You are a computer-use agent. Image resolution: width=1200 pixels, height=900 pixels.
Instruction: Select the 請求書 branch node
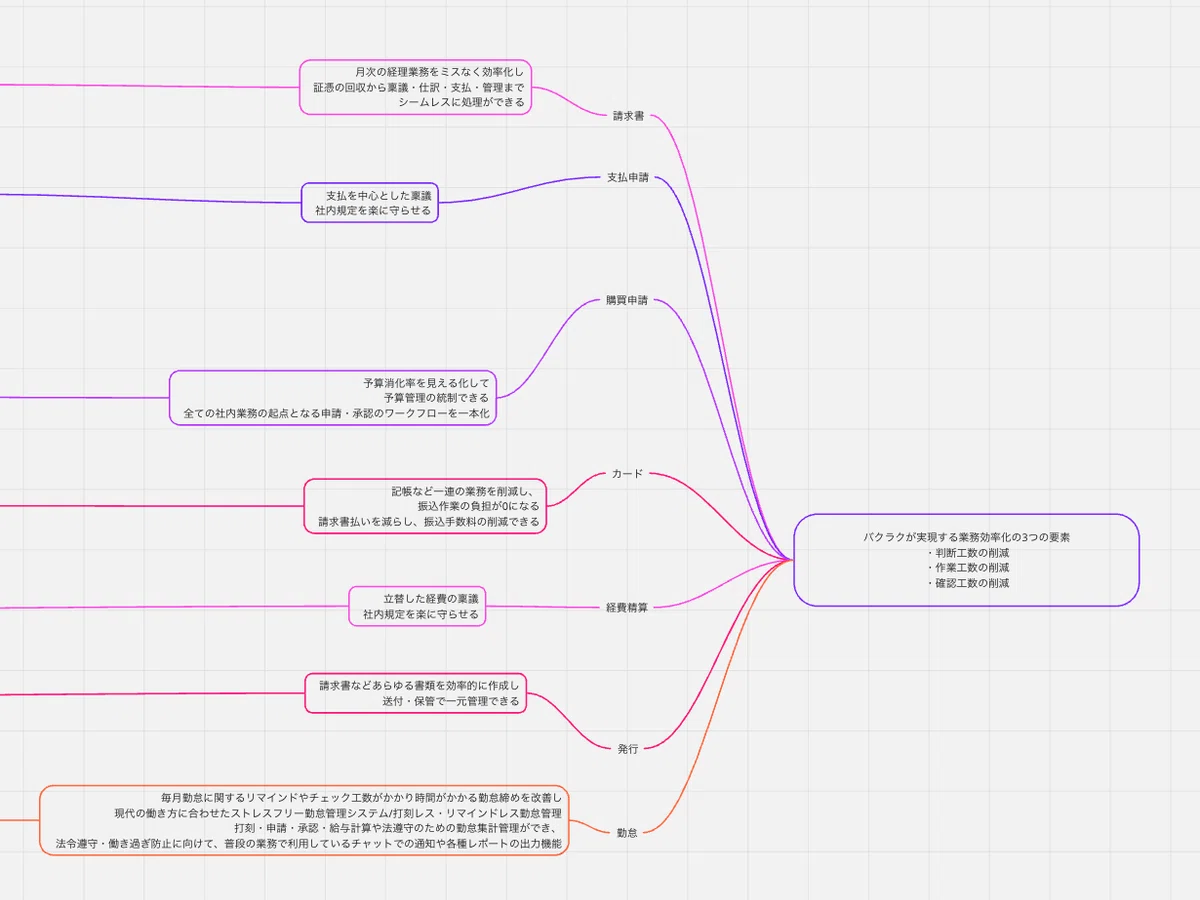click(x=628, y=116)
